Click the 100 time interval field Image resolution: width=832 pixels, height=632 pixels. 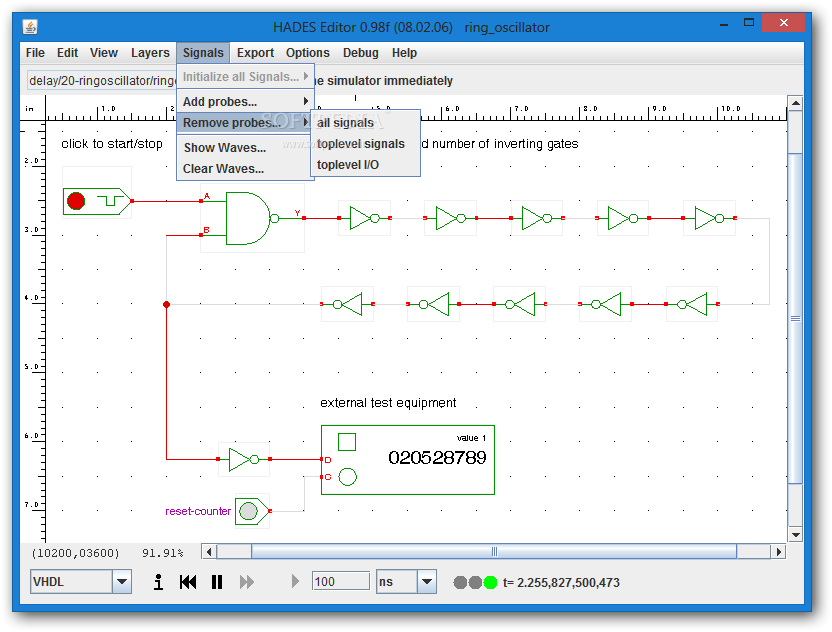click(x=341, y=581)
